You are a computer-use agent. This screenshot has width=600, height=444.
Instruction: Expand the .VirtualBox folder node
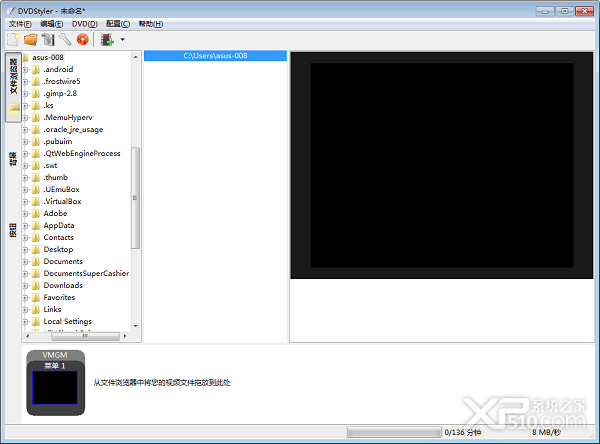coord(25,202)
